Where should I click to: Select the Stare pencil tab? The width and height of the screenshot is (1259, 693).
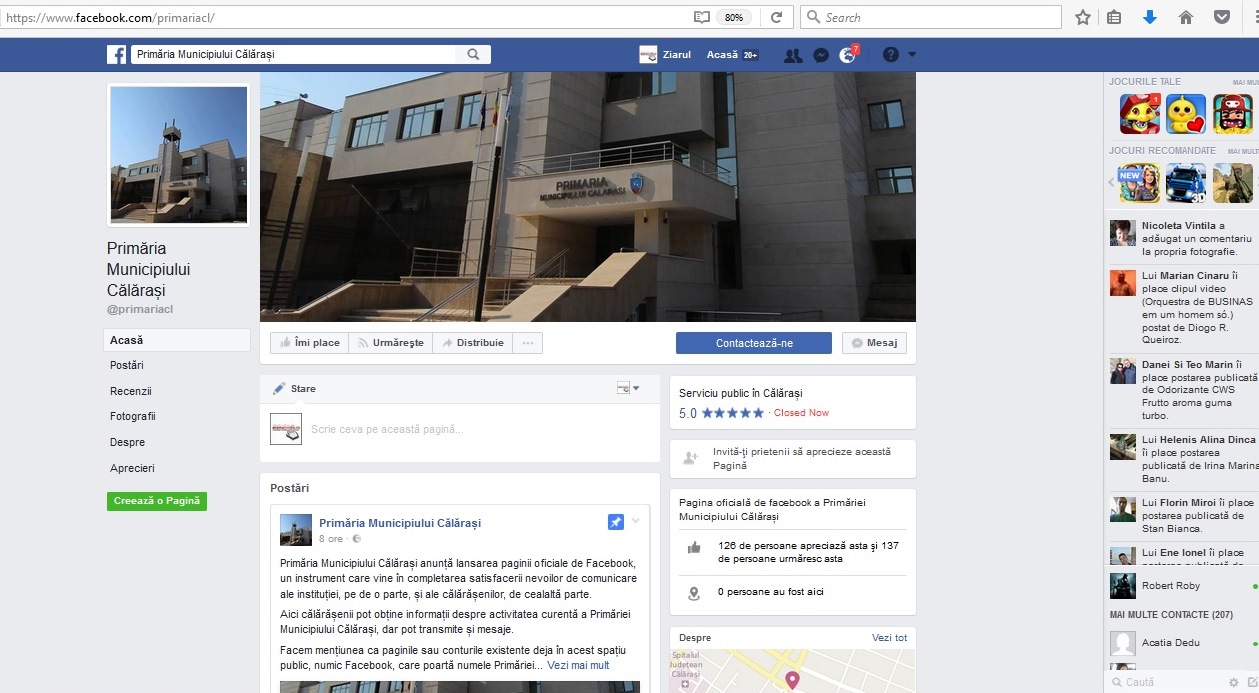tap(295, 388)
